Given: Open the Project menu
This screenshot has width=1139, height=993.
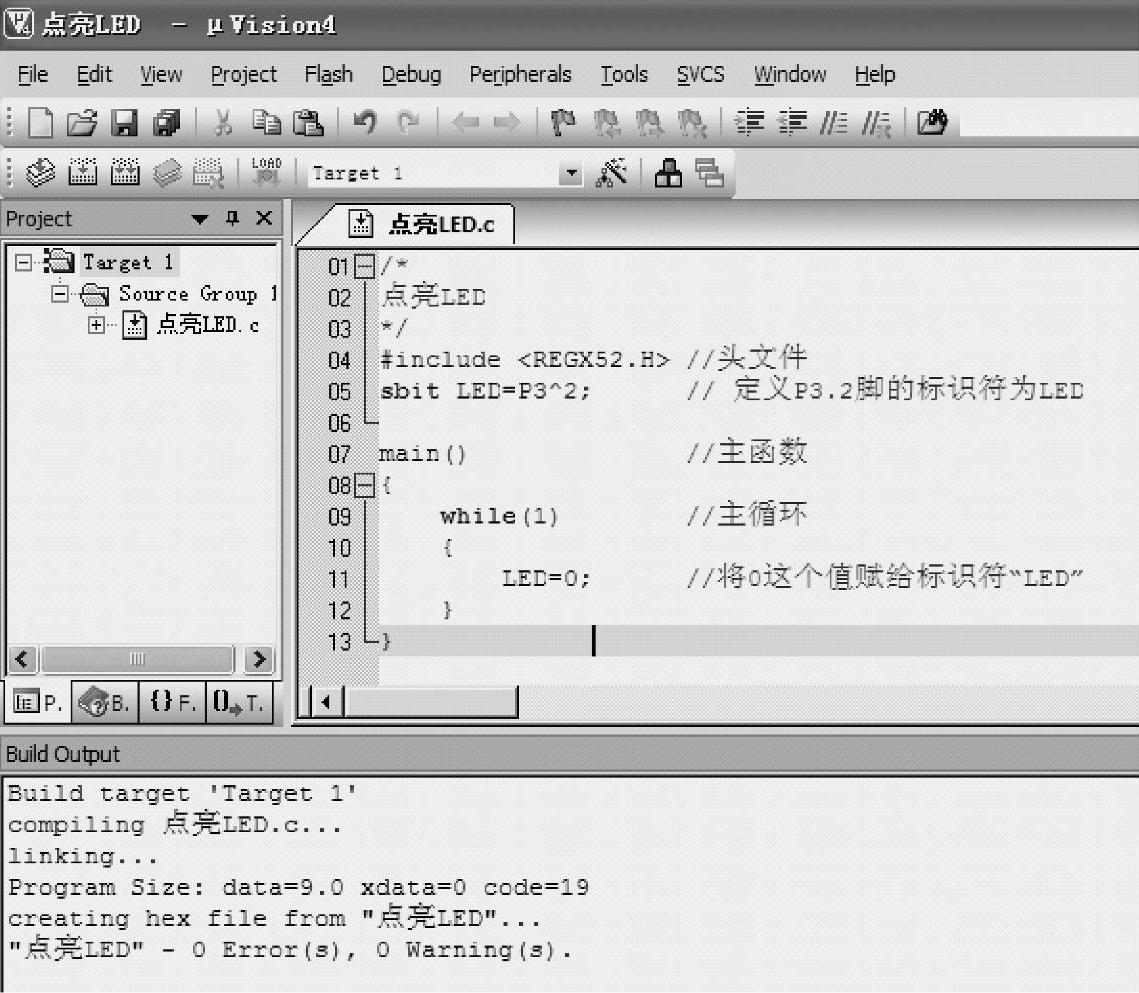Looking at the screenshot, I should tap(244, 74).
